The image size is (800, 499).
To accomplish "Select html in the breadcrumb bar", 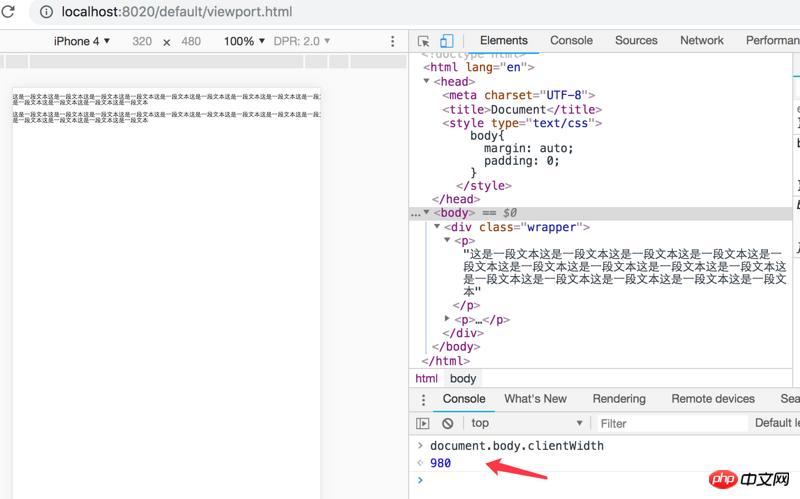I will point(427,378).
